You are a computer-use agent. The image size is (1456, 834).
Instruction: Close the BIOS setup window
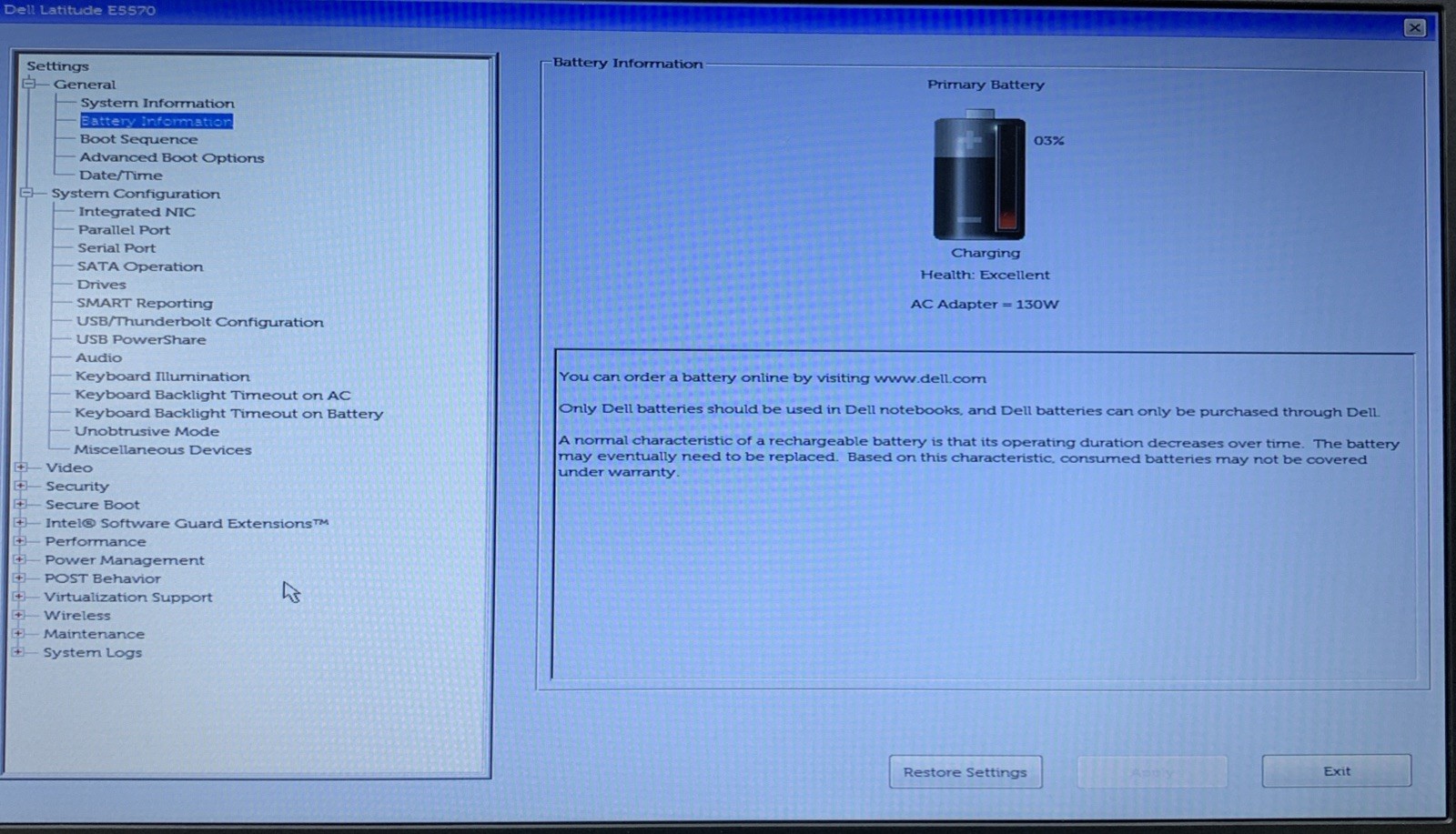(1415, 27)
